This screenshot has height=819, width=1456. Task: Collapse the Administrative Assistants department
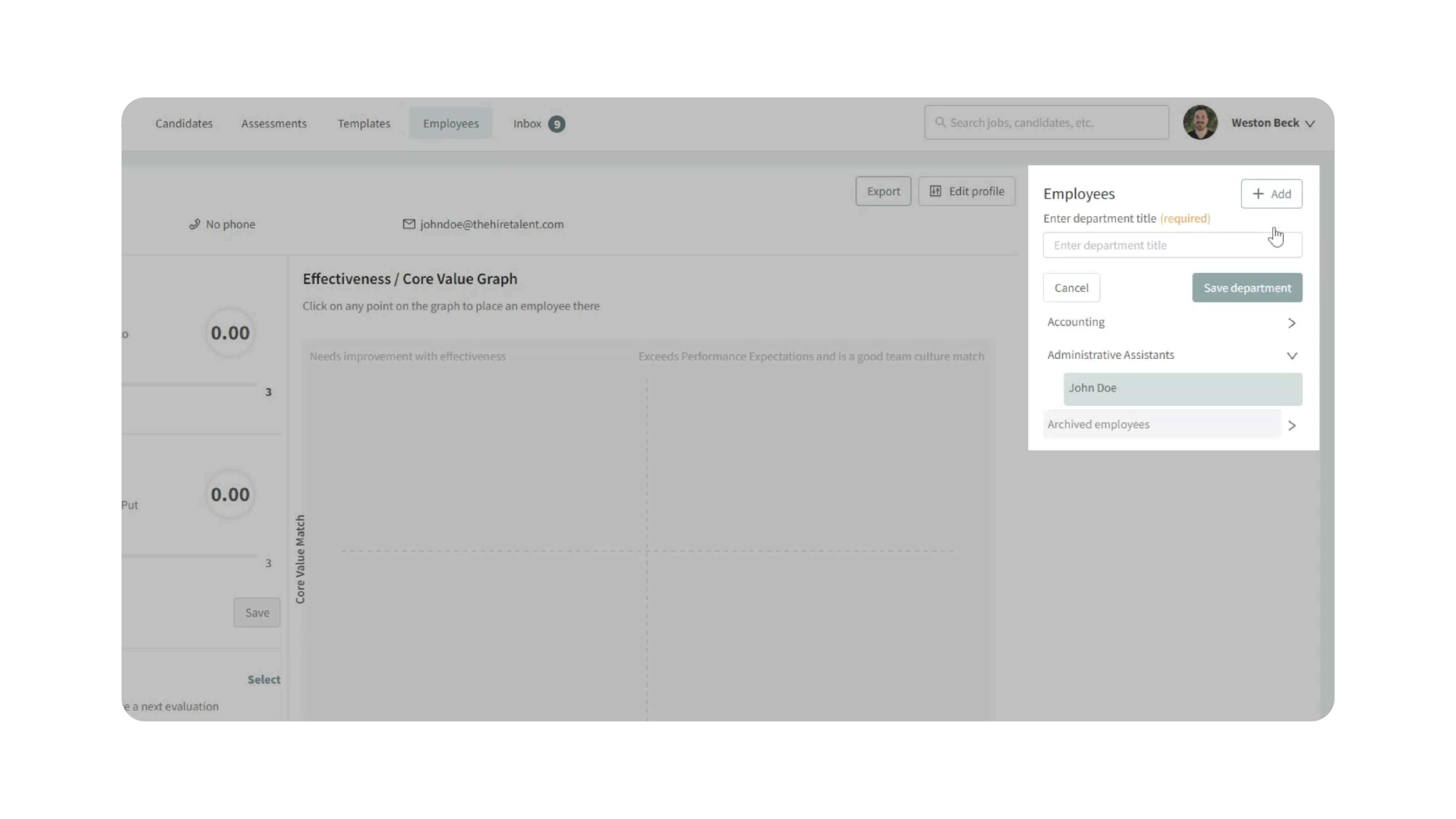pyautogui.click(x=1292, y=355)
